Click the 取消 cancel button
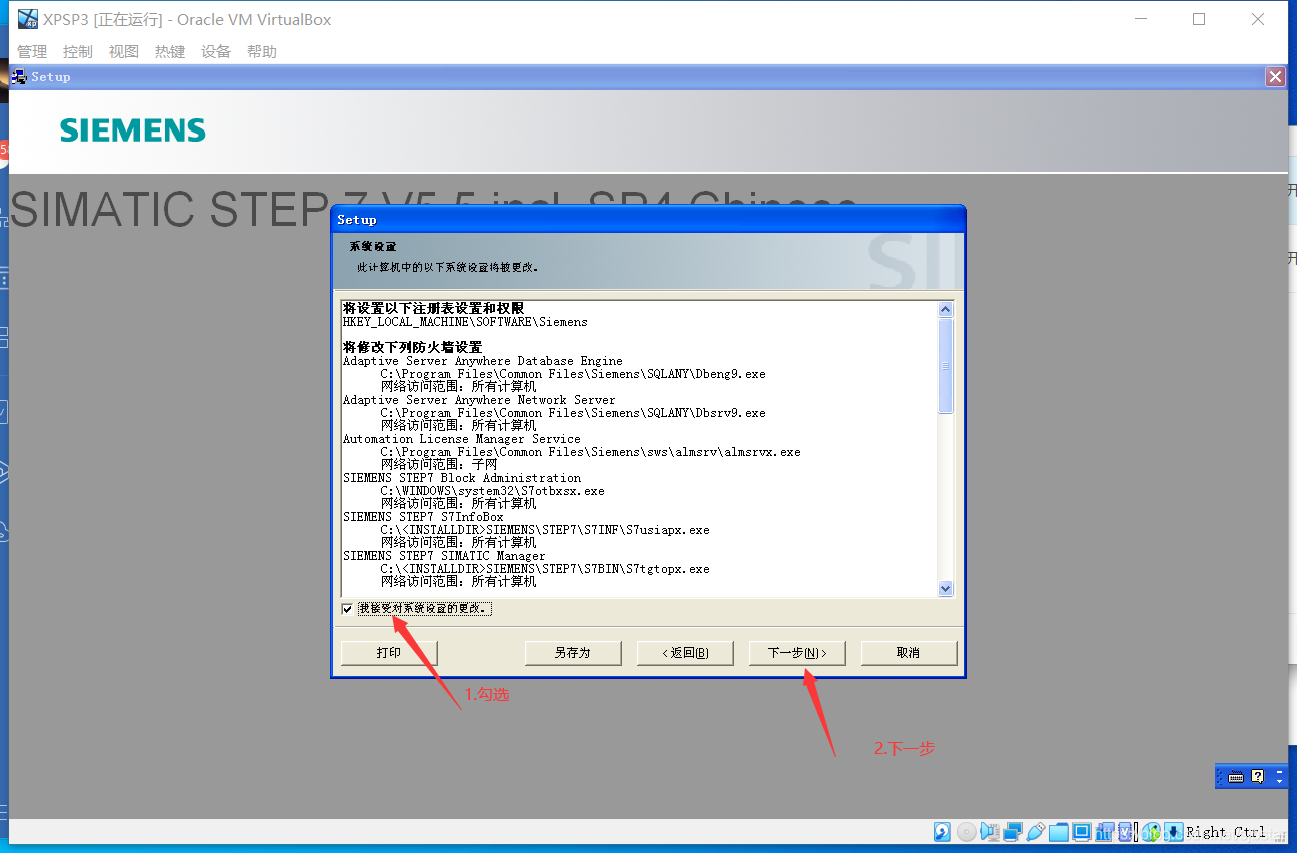1297x853 pixels. click(908, 653)
